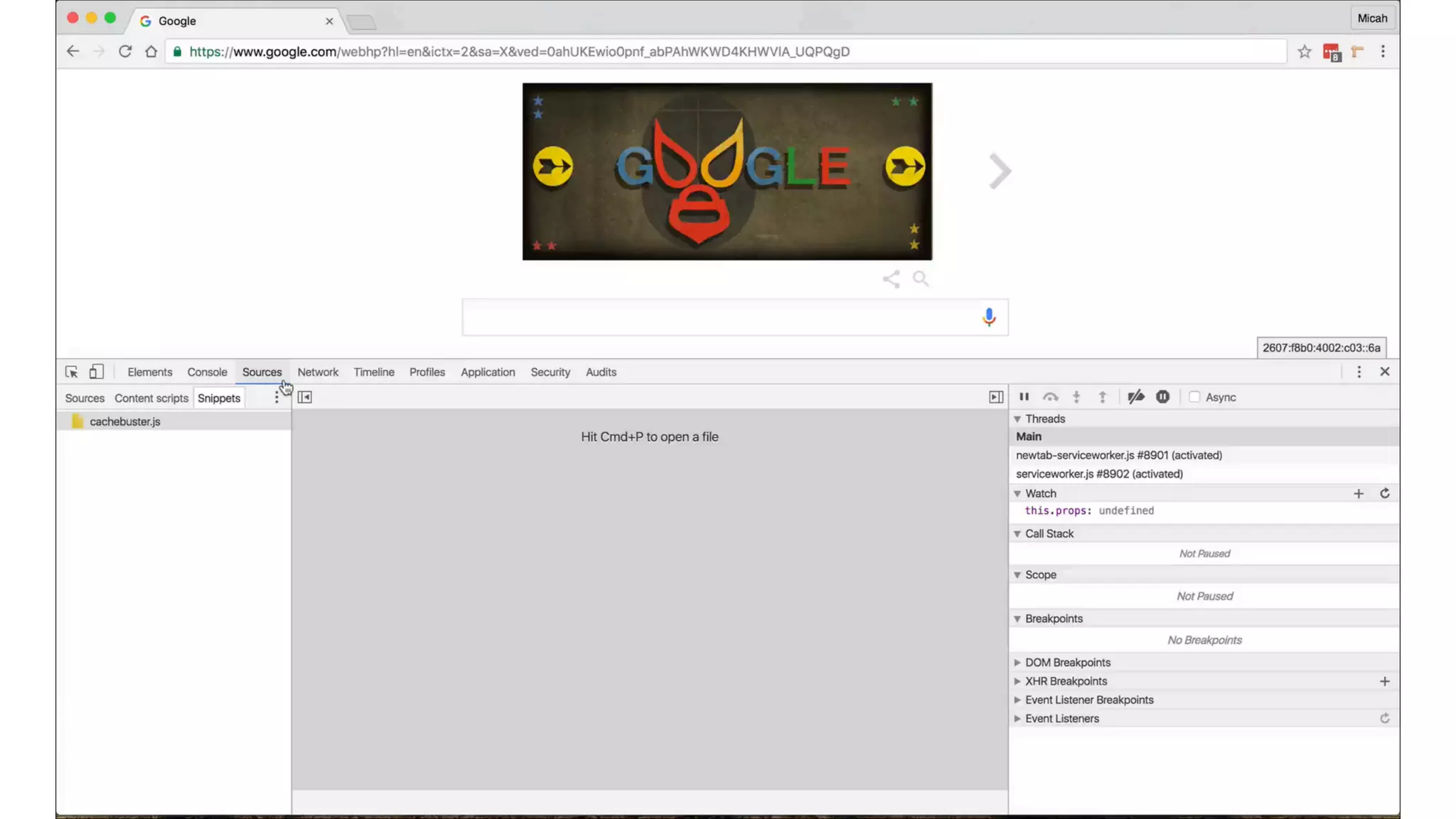The image size is (1456, 819).
Task: Toggle the device toolbar icon
Action: click(x=96, y=372)
